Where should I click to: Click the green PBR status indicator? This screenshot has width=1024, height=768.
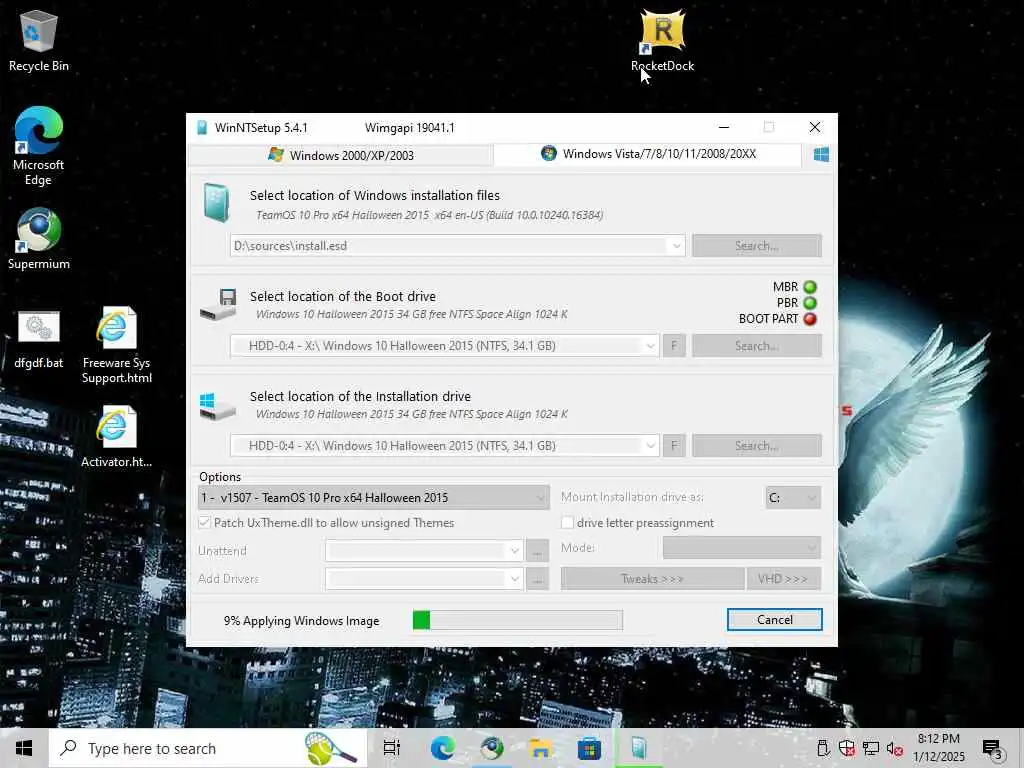(810, 303)
